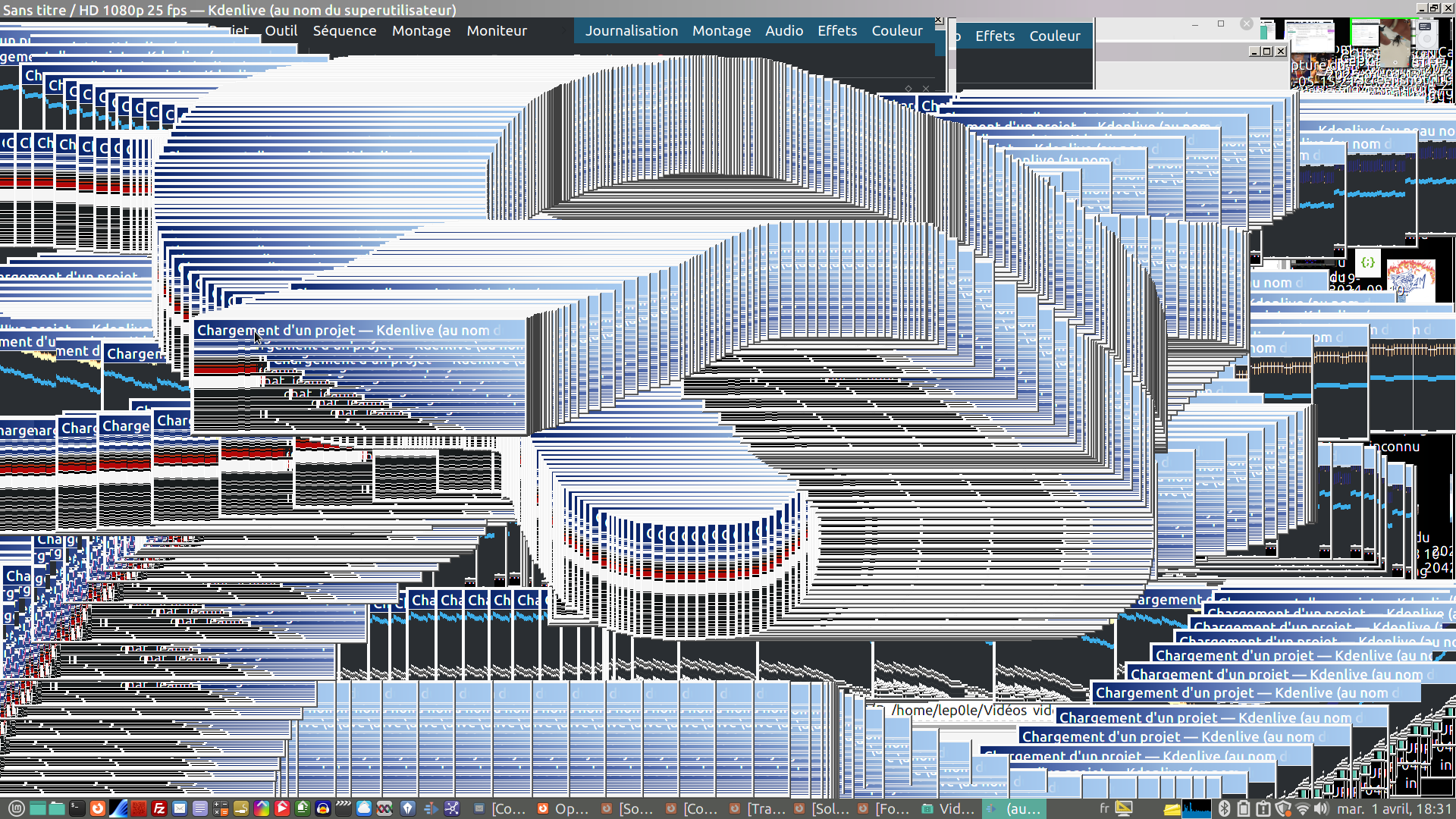Image resolution: width=1456 pixels, height=819 pixels.
Task: Open the security shield tray icon
Action: (1283, 808)
